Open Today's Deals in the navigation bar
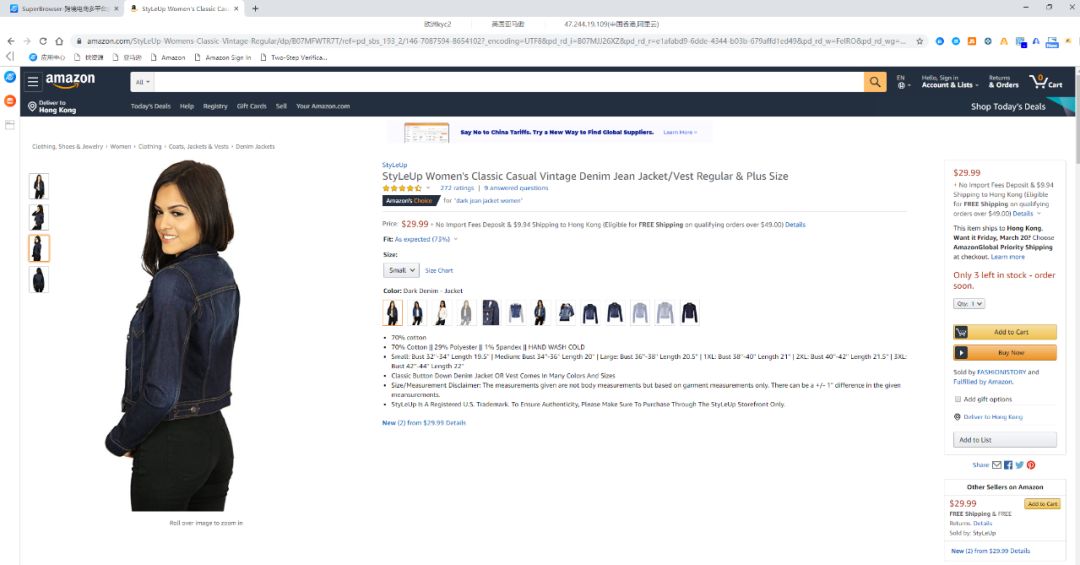Image resolution: width=1080 pixels, height=565 pixels. pyautogui.click(x=151, y=106)
